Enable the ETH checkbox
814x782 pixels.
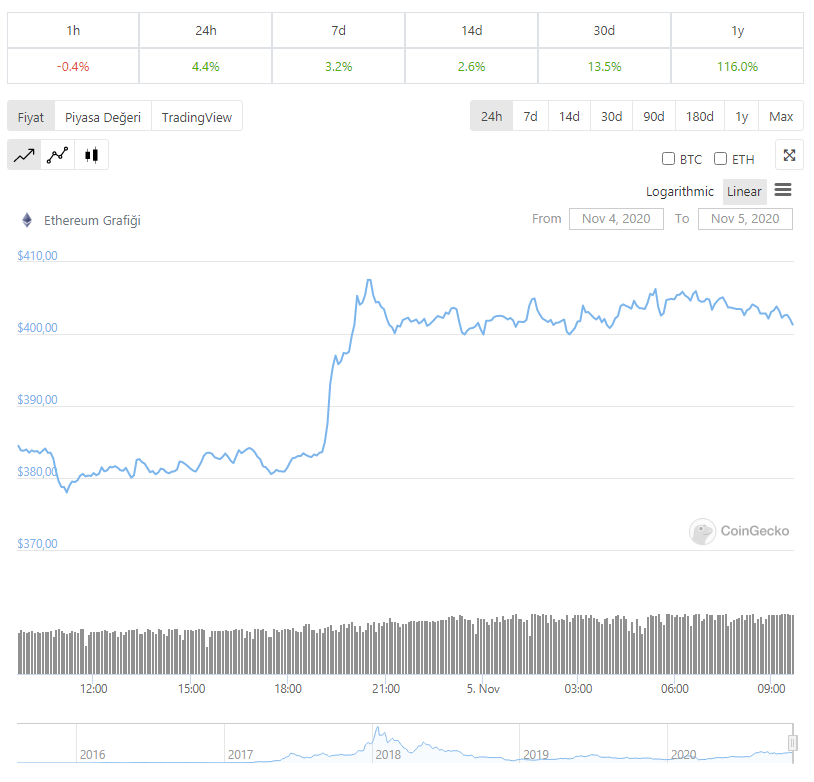pos(720,159)
